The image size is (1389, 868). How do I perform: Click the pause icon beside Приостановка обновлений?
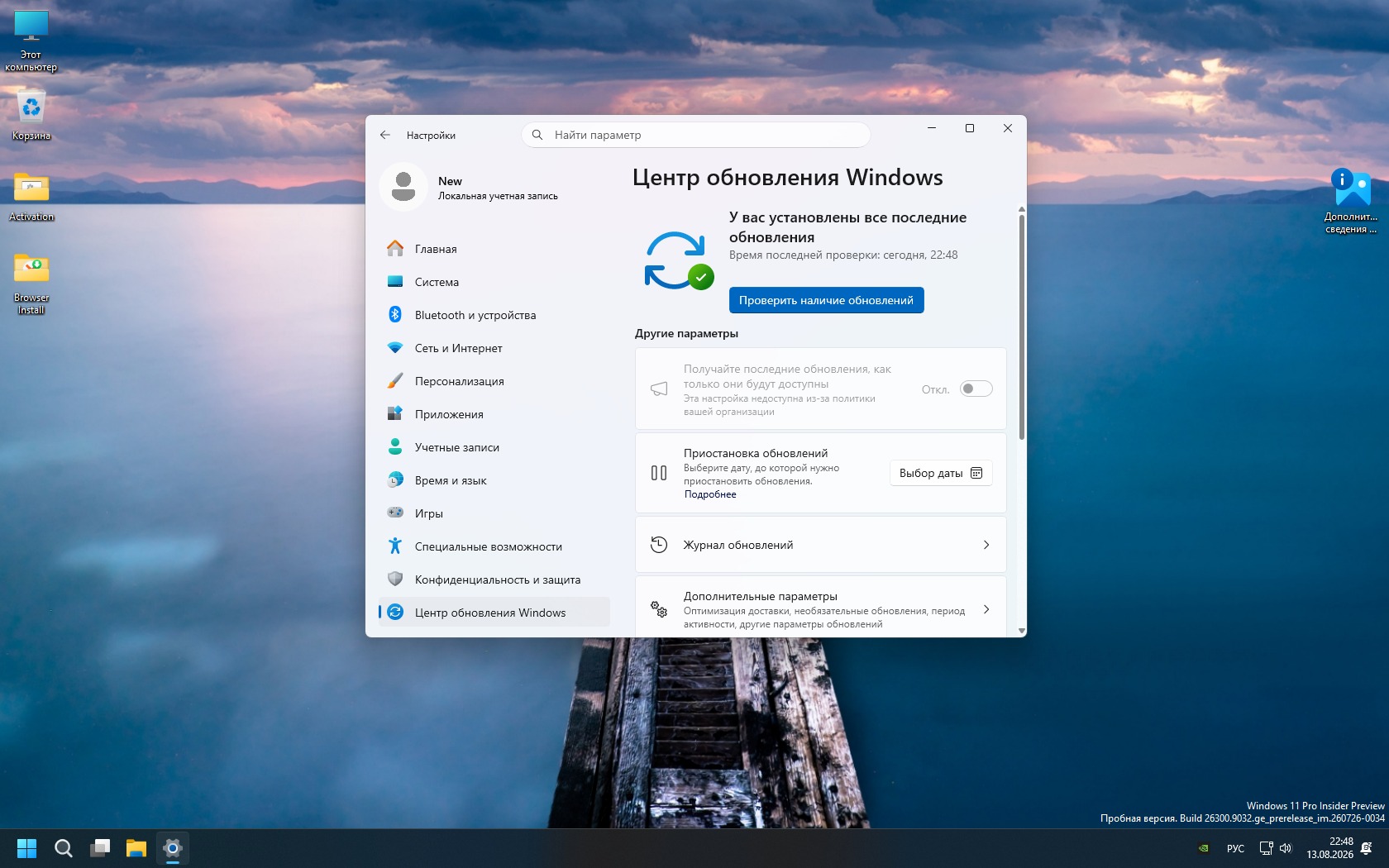[x=659, y=473]
